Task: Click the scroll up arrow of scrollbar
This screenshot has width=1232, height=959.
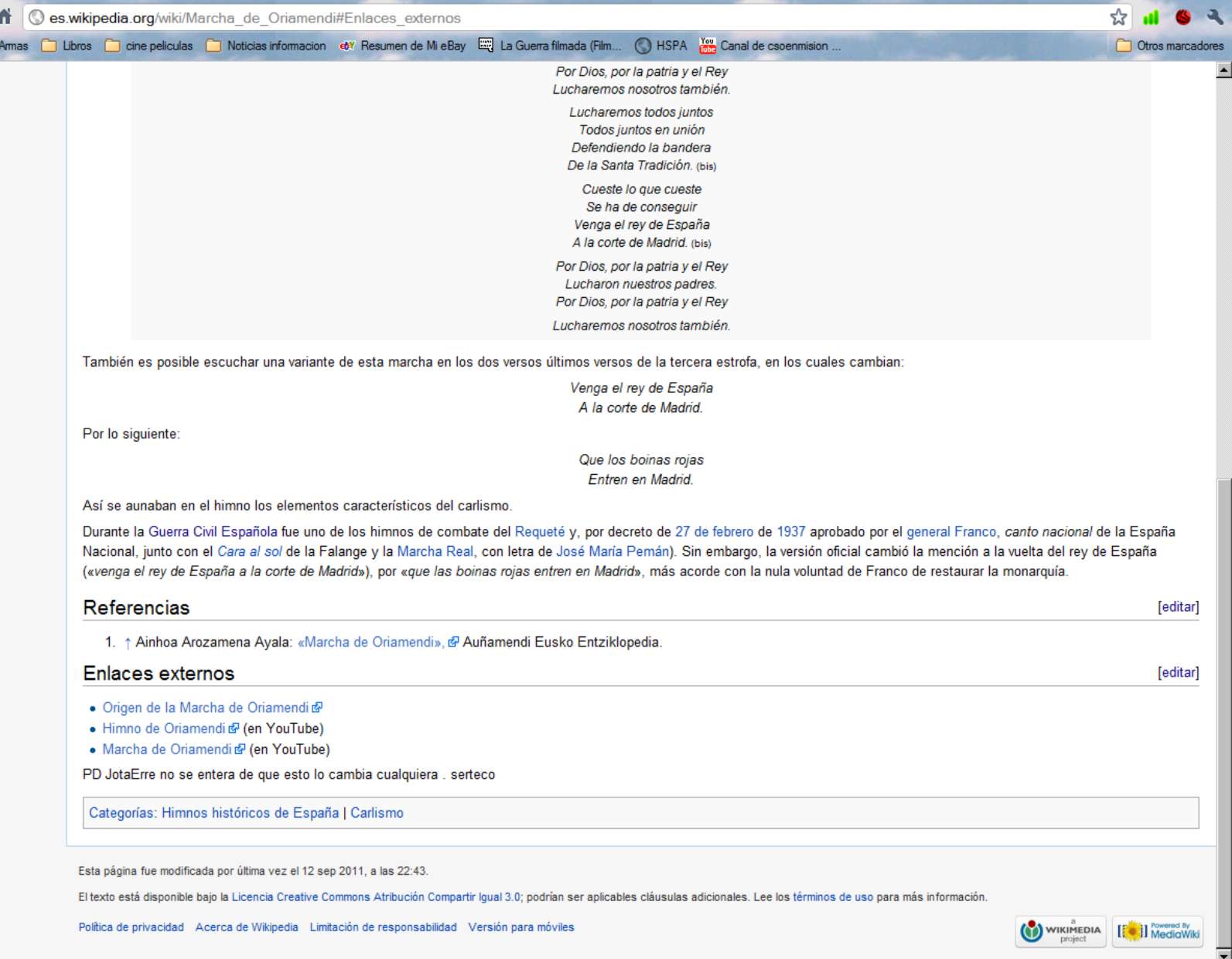Action: point(1223,70)
